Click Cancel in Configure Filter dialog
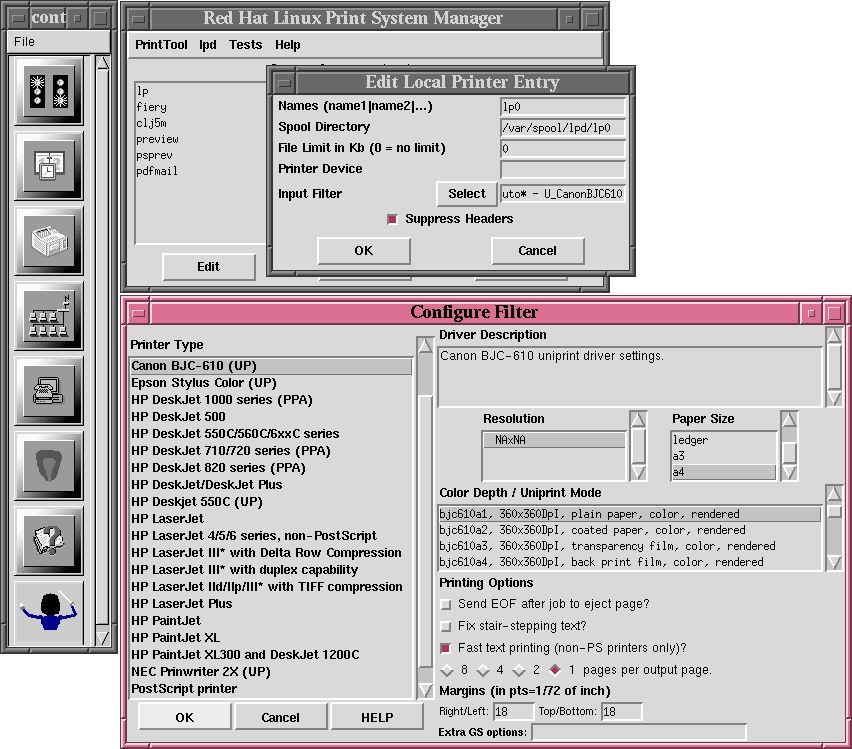The width and height of the screenshot is (852, 749). click(280, 717)
